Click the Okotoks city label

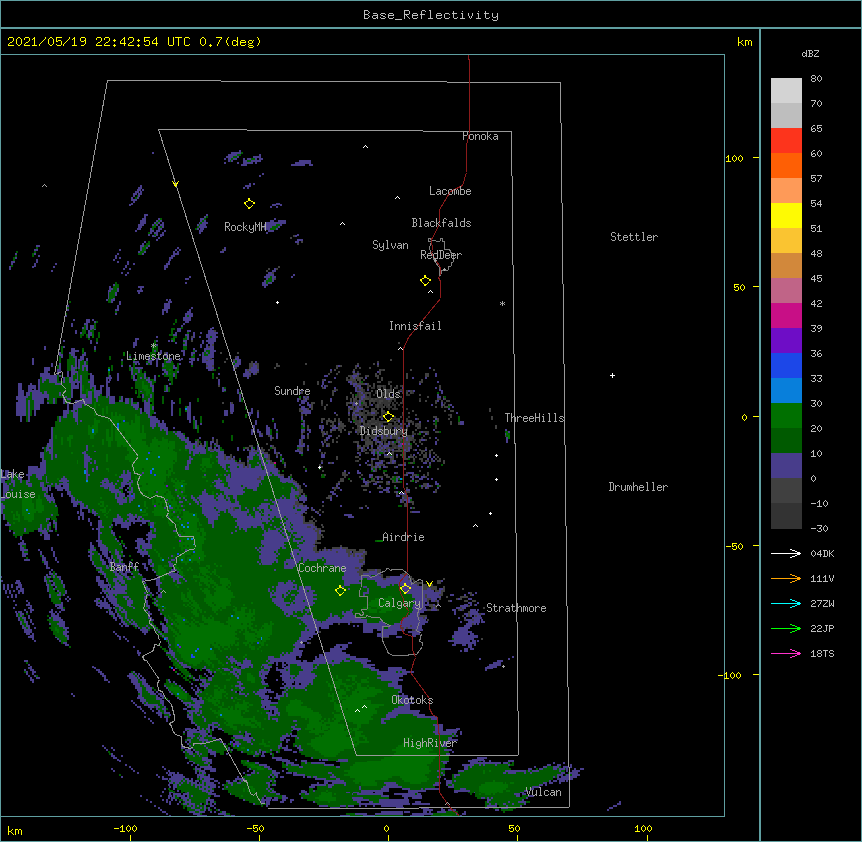click(412, 700)
